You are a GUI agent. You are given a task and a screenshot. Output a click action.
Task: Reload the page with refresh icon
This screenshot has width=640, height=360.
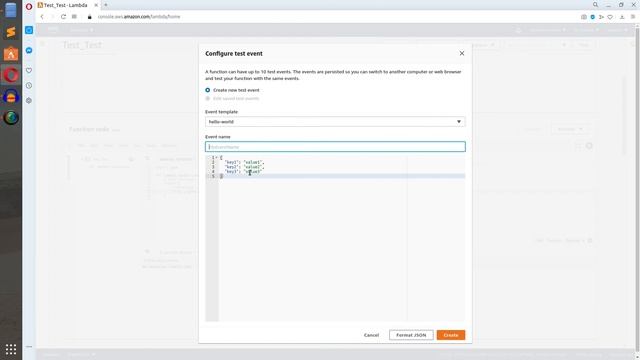click(x=63, y=17)
